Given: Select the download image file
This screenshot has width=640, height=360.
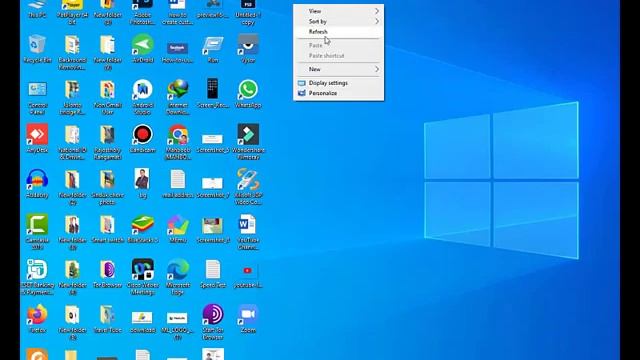Looking at the screenshot, I should 142,322.
